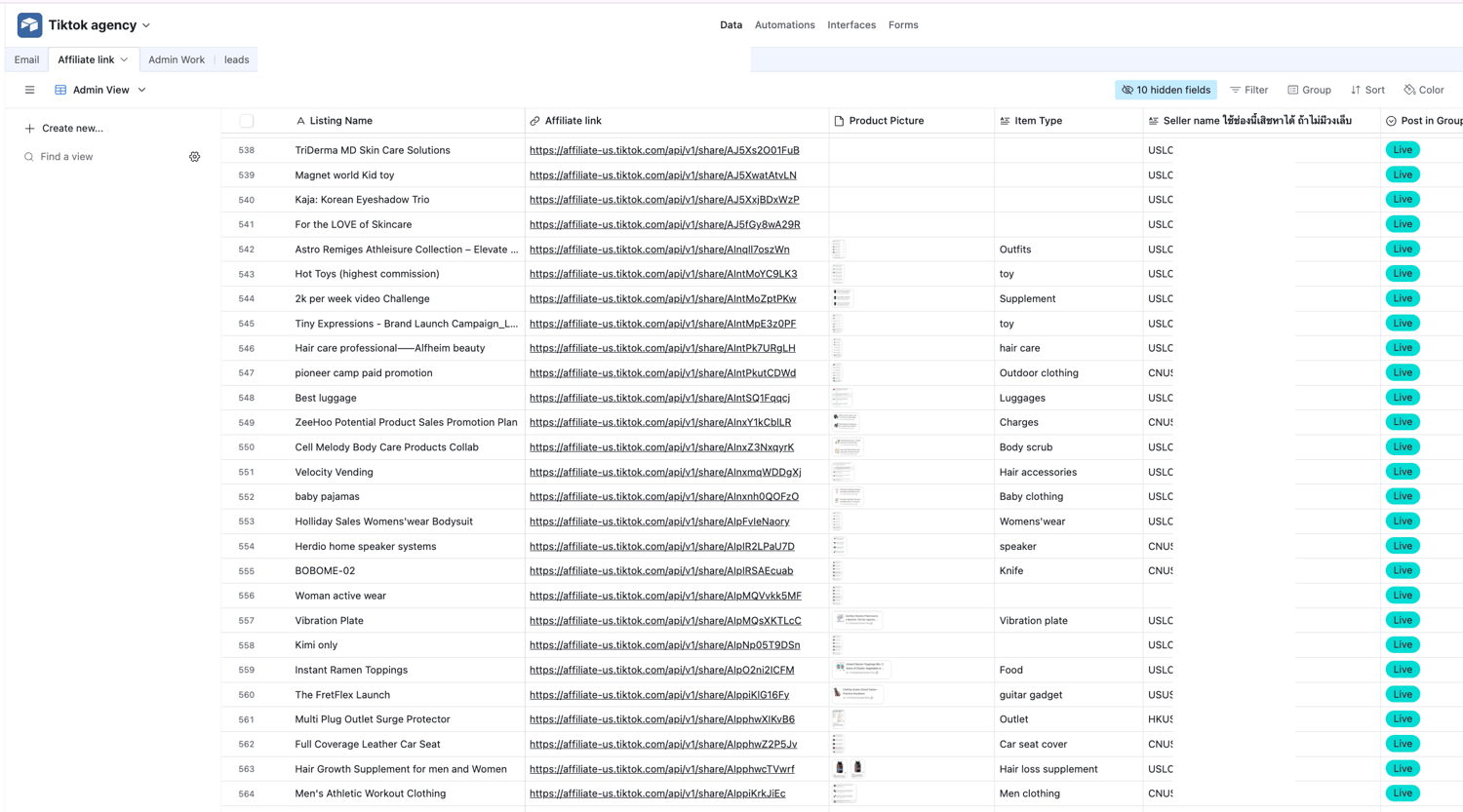
Task: Open the Affiliate link tab dropdown arrow
Action: (124, 60)
